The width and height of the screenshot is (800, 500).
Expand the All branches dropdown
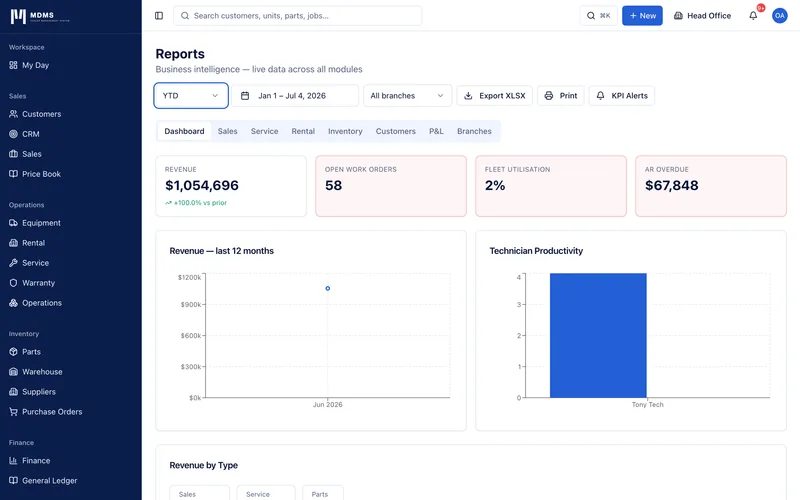407,95
